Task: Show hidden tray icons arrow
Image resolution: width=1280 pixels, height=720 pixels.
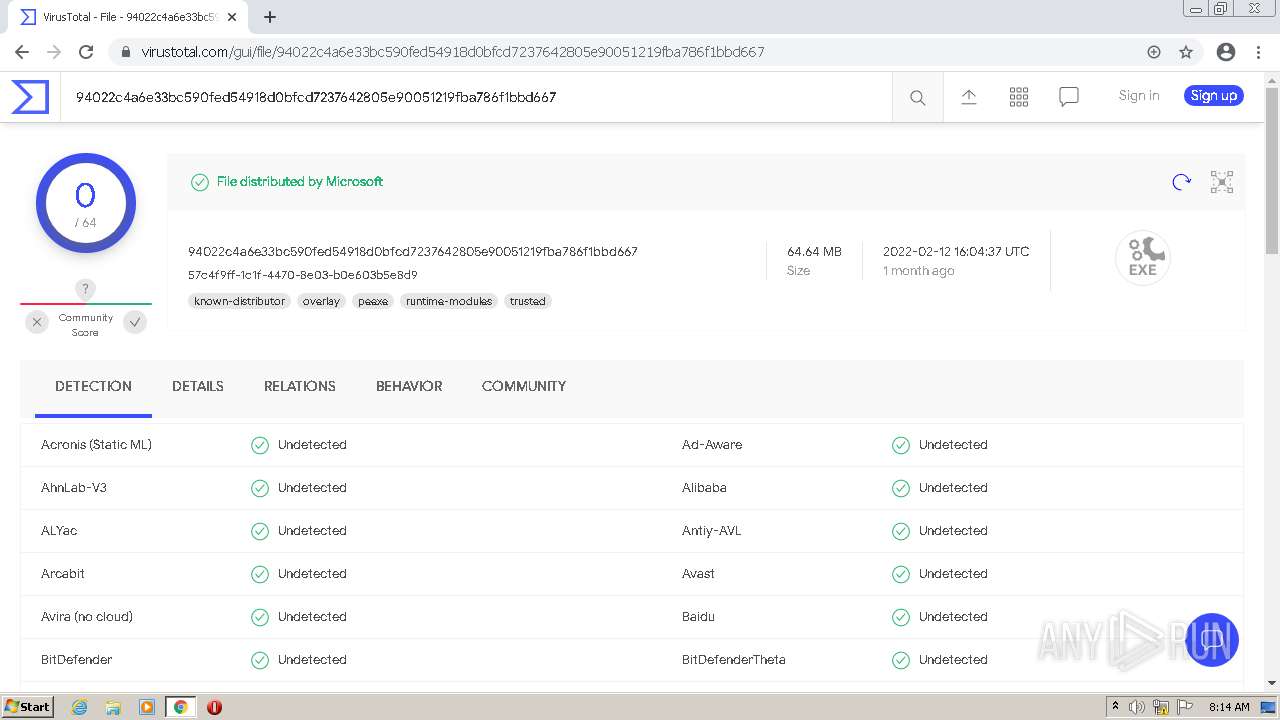Action: (x=1115, y=706)
